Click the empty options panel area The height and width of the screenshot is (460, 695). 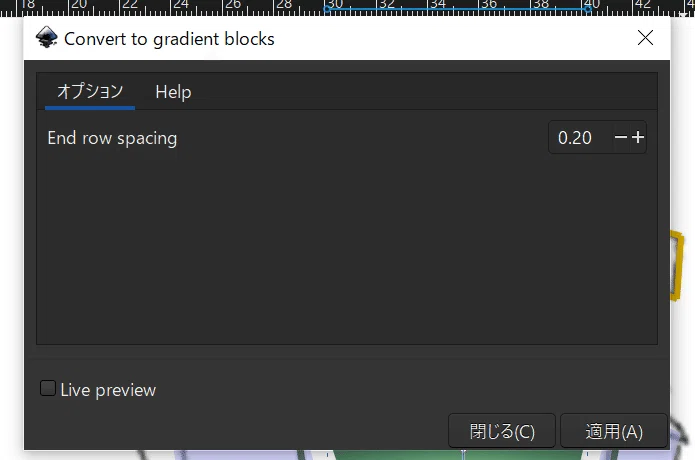click(x=347, y=248)
